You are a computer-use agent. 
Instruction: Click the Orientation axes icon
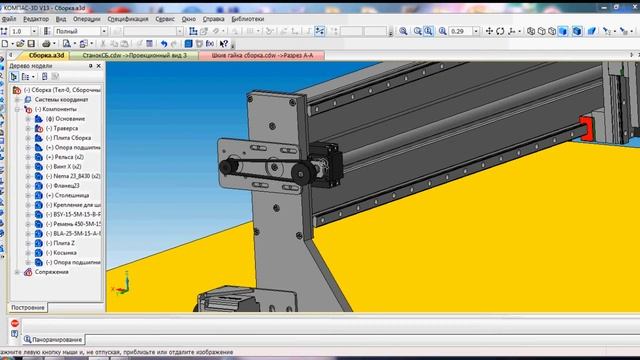[x=511, y=31]
